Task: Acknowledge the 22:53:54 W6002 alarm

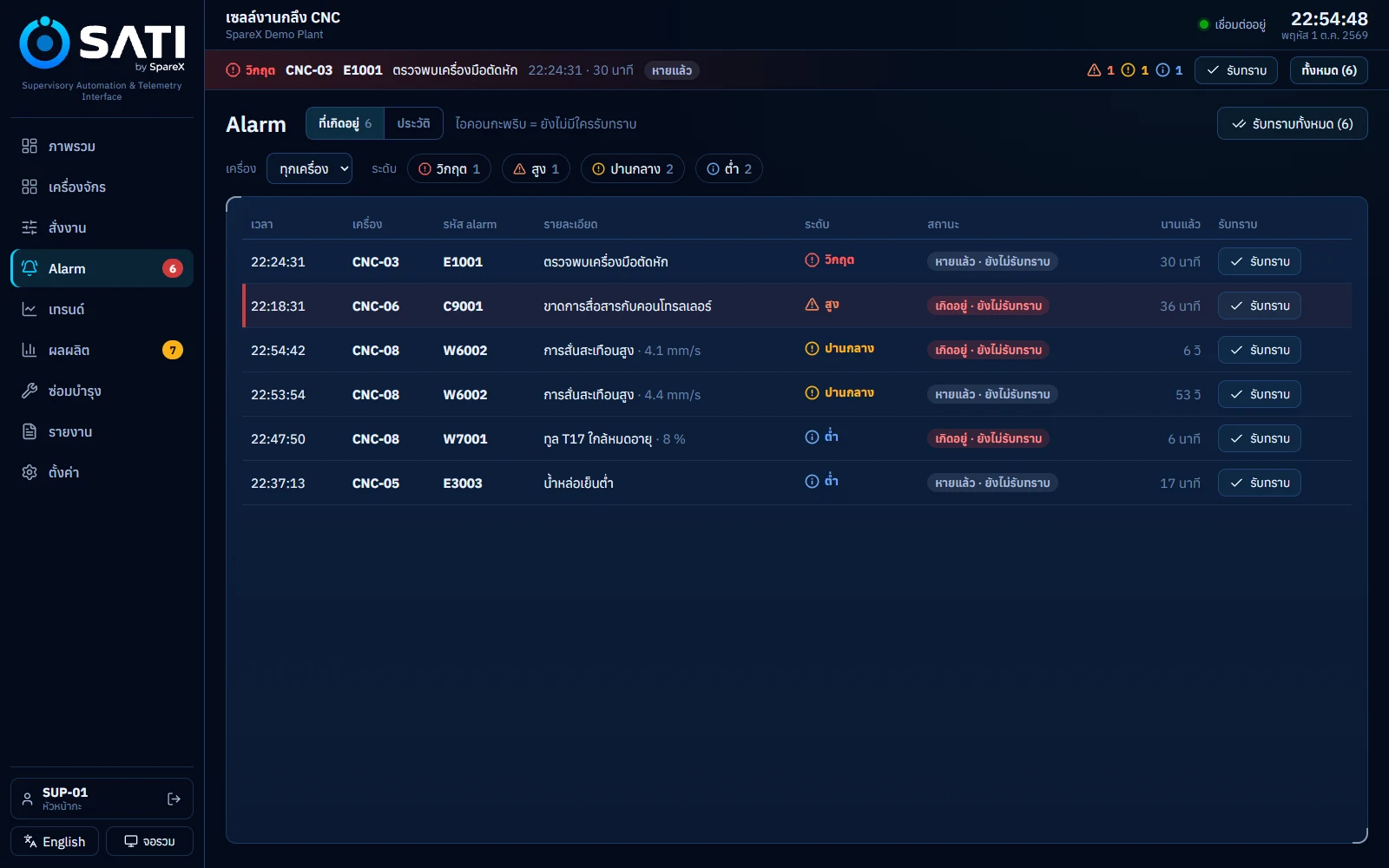Action: tap(1259, 394)
